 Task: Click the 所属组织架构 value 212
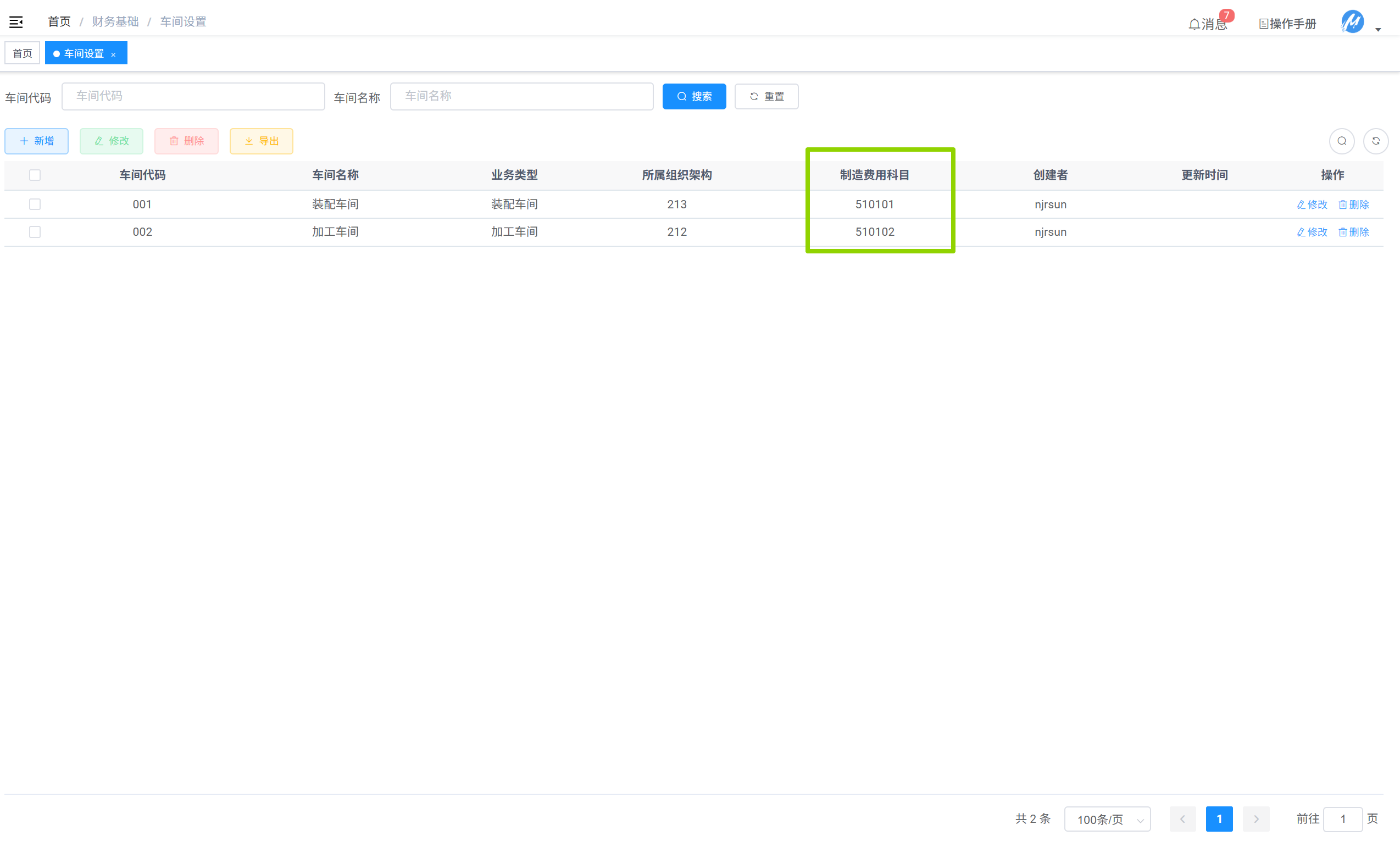click(677, 232)
